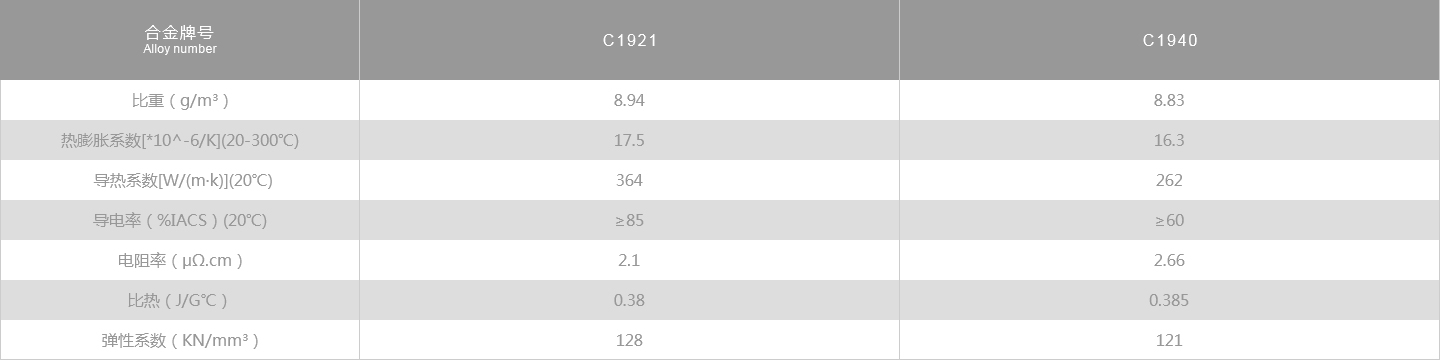Select the ≥60 conductivity value
This screenshot has height=360, width=1440.
[1169, 220]
